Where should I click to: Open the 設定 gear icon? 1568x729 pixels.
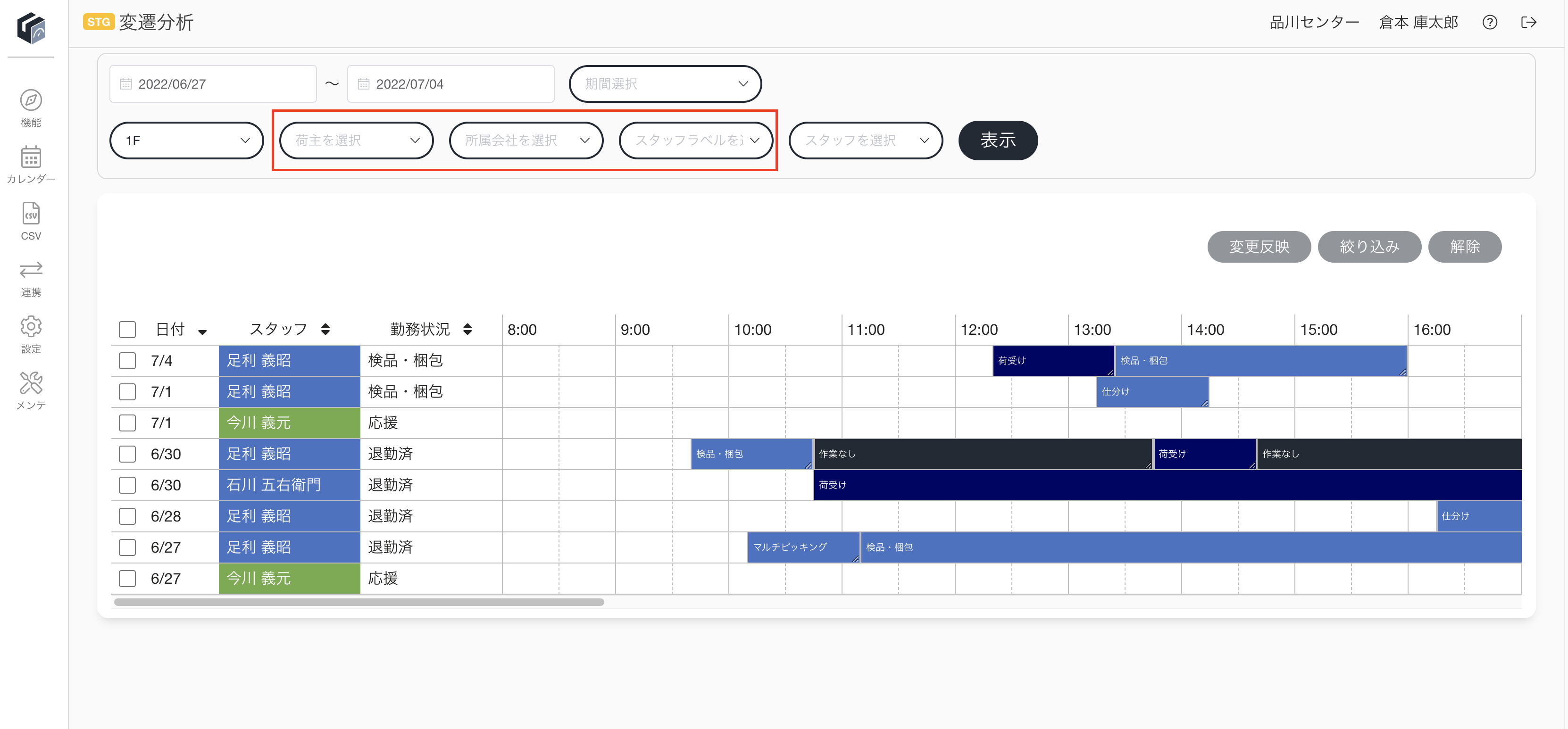point(31,327)
